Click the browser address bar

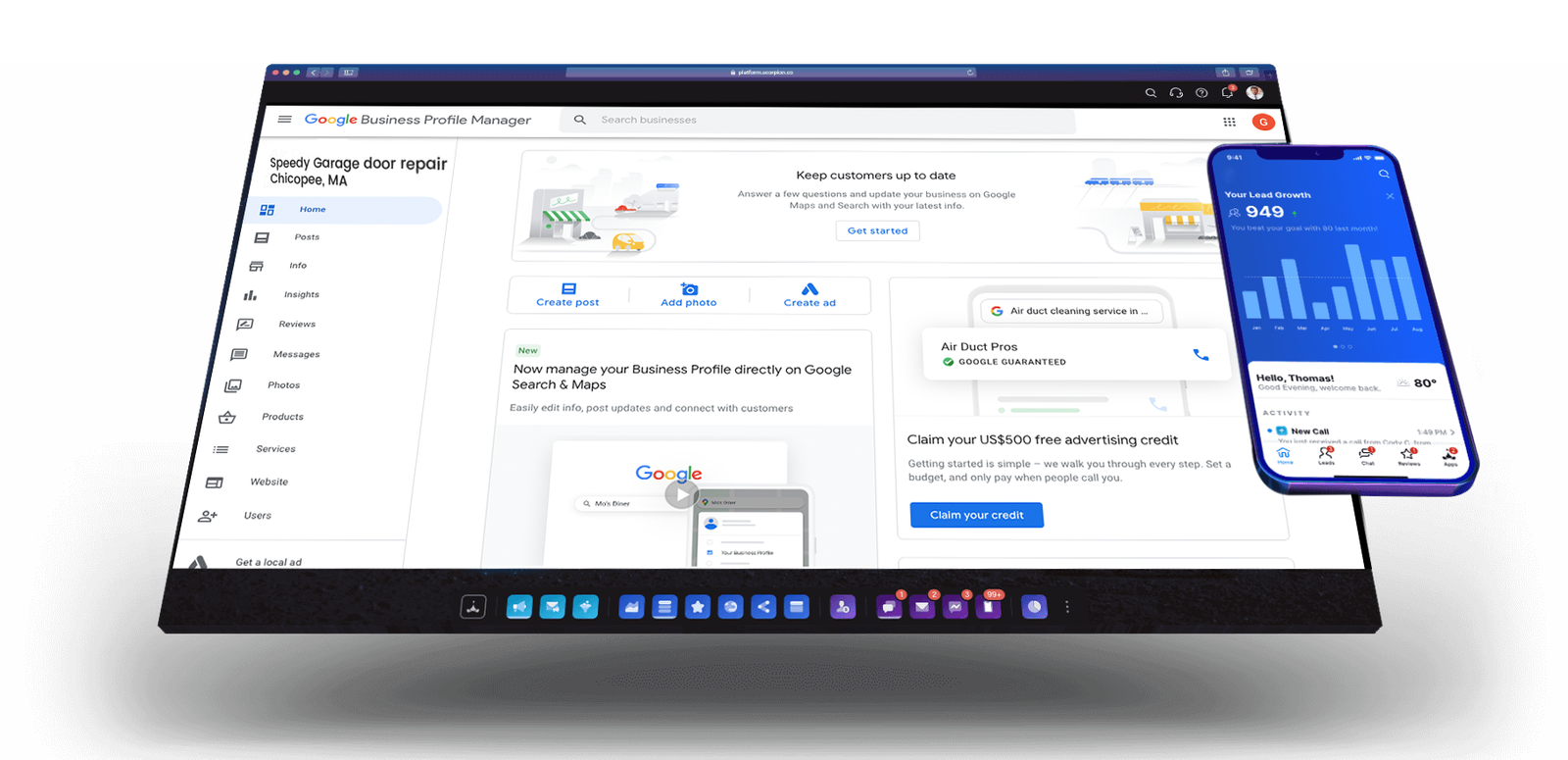click(x=770, y=73)
